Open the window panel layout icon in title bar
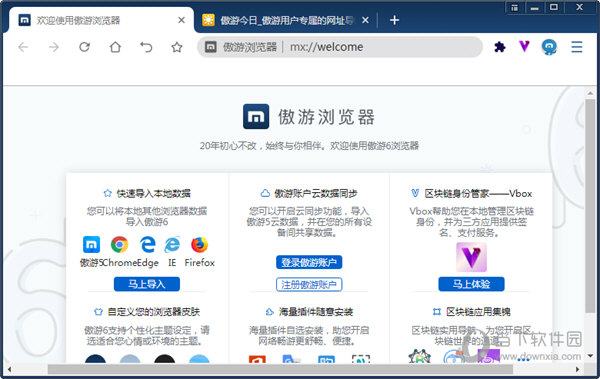The height and width of the screenshot is (379, 600). point(515,8)
